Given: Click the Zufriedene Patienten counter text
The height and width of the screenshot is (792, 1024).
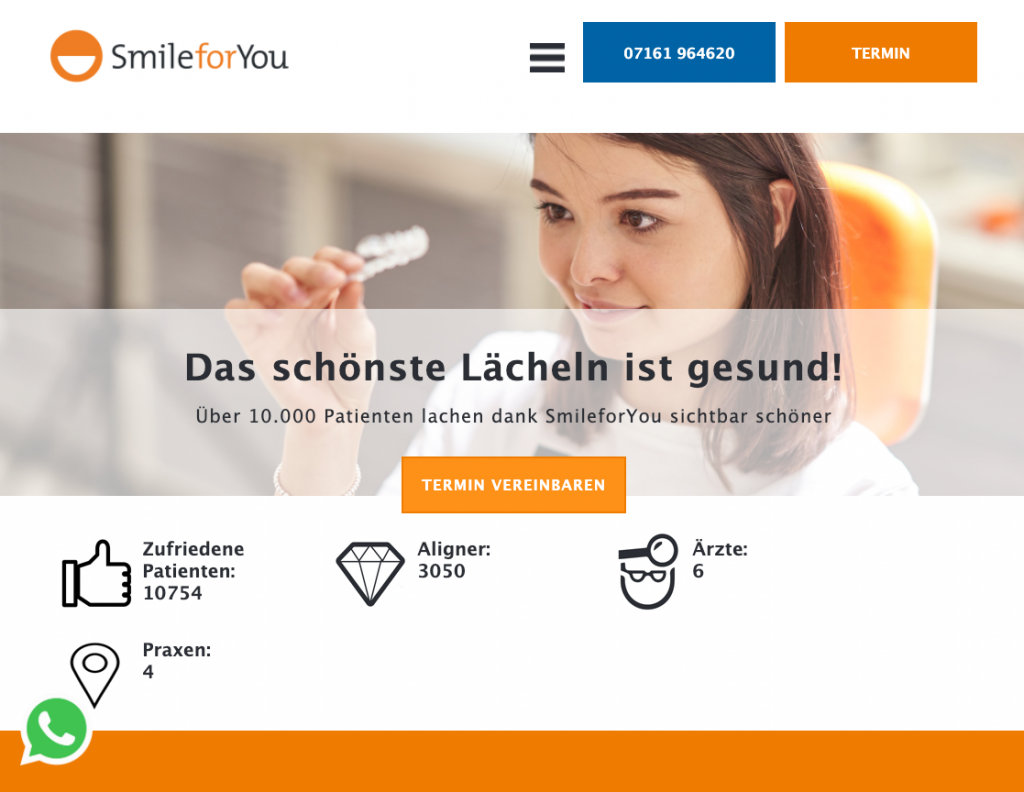Looking at the screenshot, I should tap(193, 571).
